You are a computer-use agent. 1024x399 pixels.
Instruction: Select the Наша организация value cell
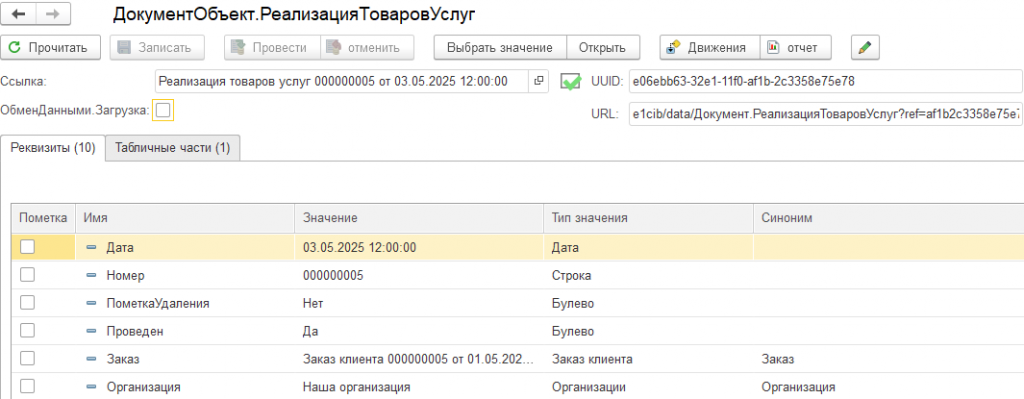pos(419,387)
